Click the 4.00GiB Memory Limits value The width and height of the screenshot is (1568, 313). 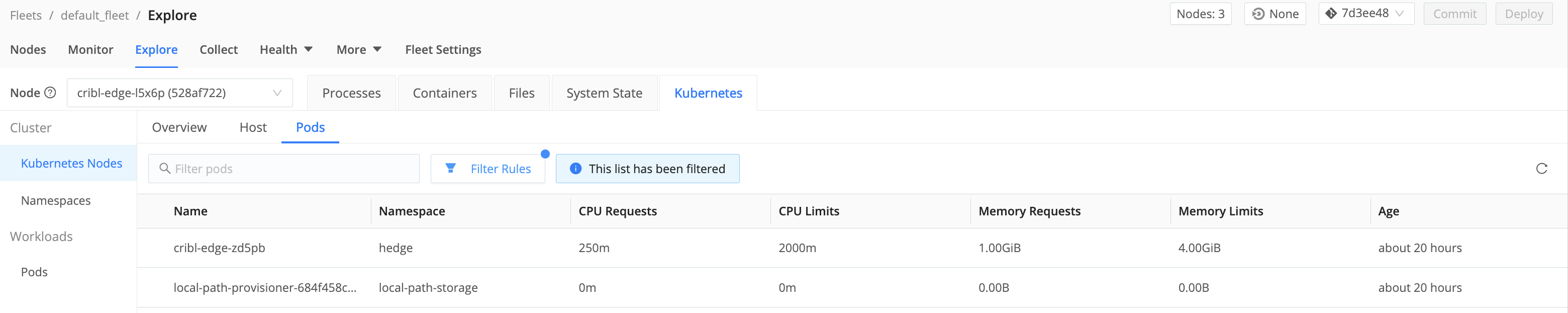(x=1199, y=248)
